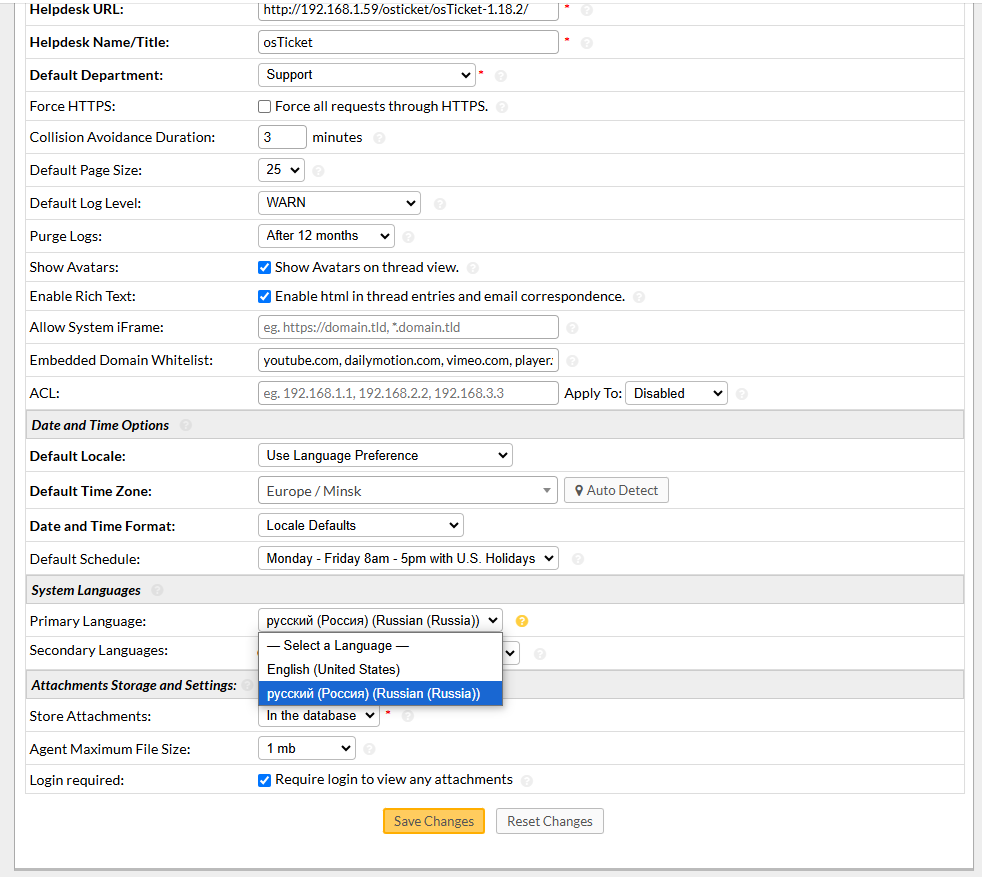Viewport: 982px width, 877px height.
Task: Click into Helpdesk URL input field
Action: [408, 11]
